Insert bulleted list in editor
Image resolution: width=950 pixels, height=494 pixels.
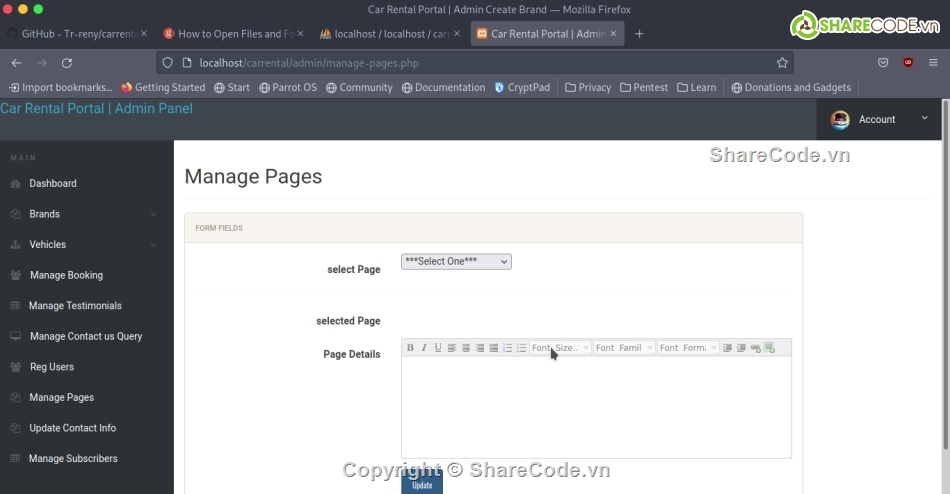point(521,348)
